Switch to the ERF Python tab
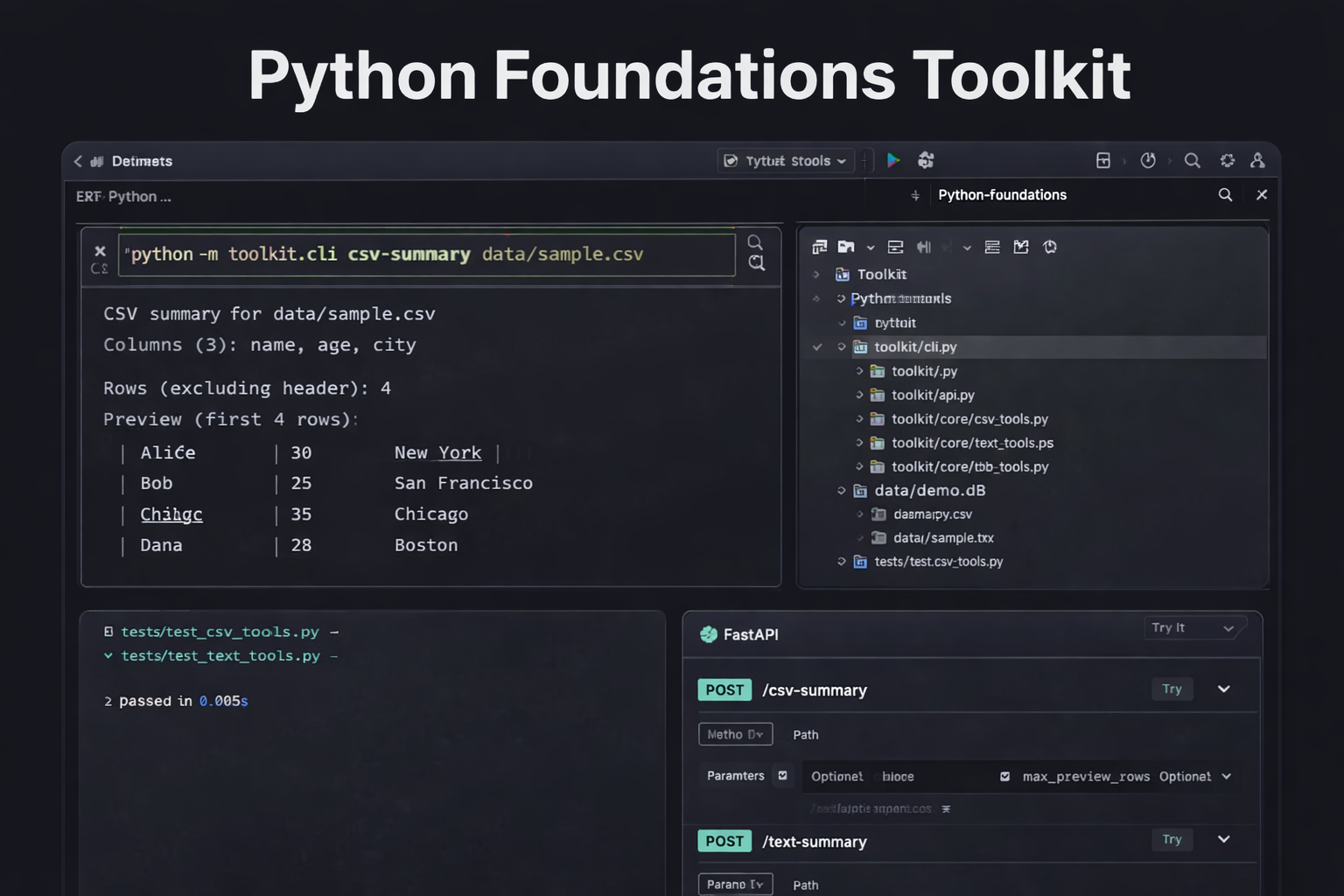The width and height of the screenshot is (1344, 896). [122, 196]
